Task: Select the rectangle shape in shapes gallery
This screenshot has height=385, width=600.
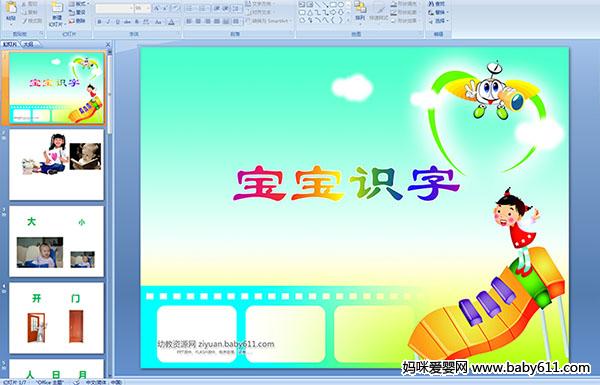Action: pyautogui.click(x=334, y=4)
